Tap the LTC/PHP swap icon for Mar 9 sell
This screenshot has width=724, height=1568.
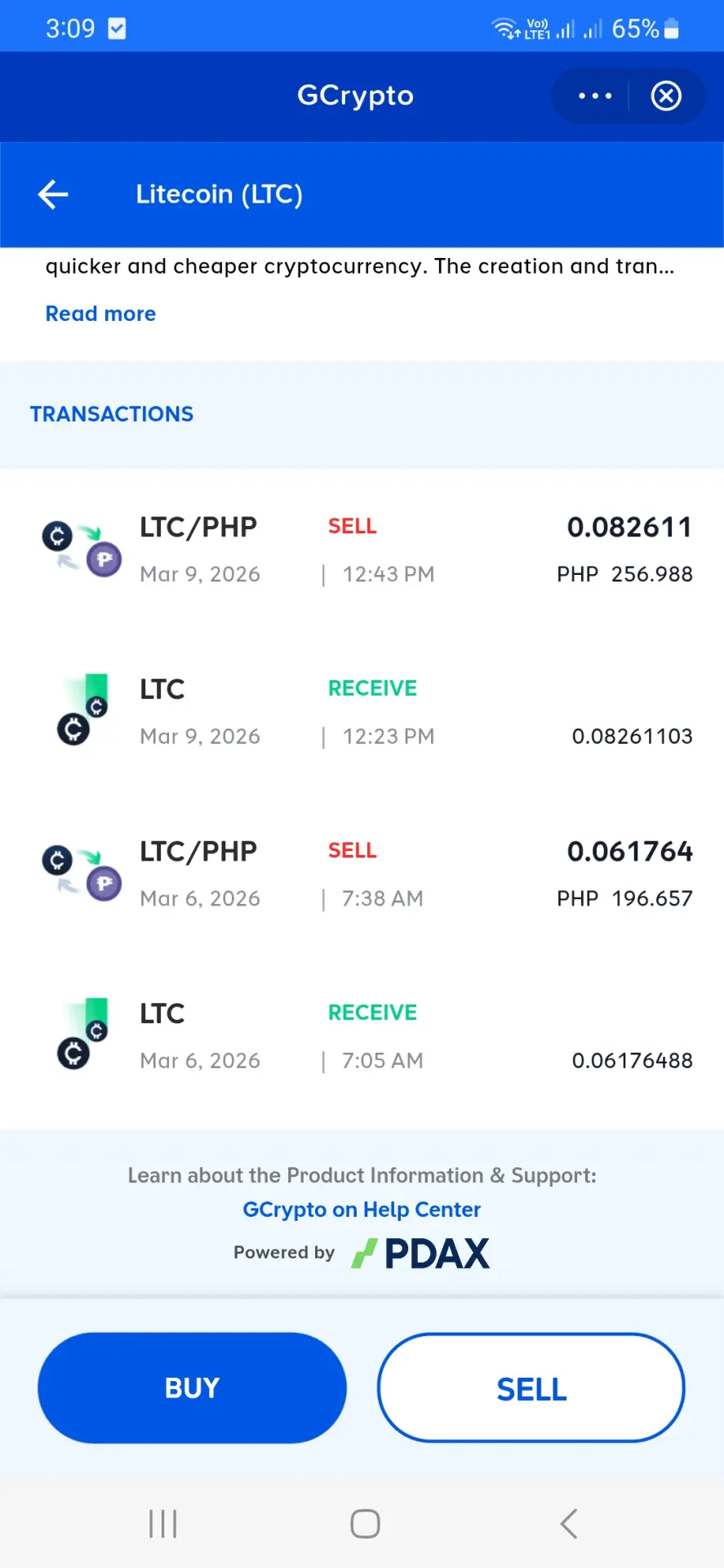click(82, 549)
